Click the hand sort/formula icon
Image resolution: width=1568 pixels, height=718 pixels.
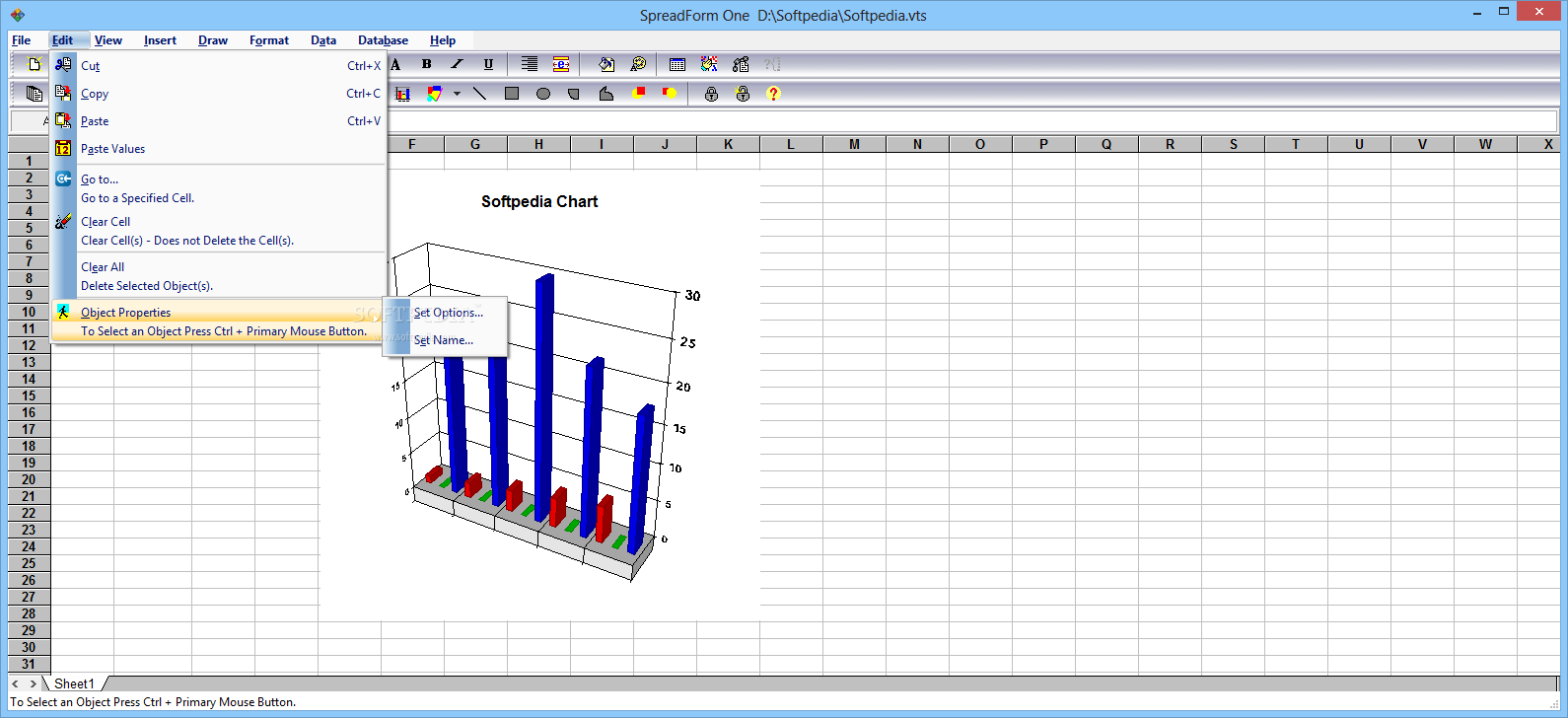pyautogui.click(x=709, y=64)
